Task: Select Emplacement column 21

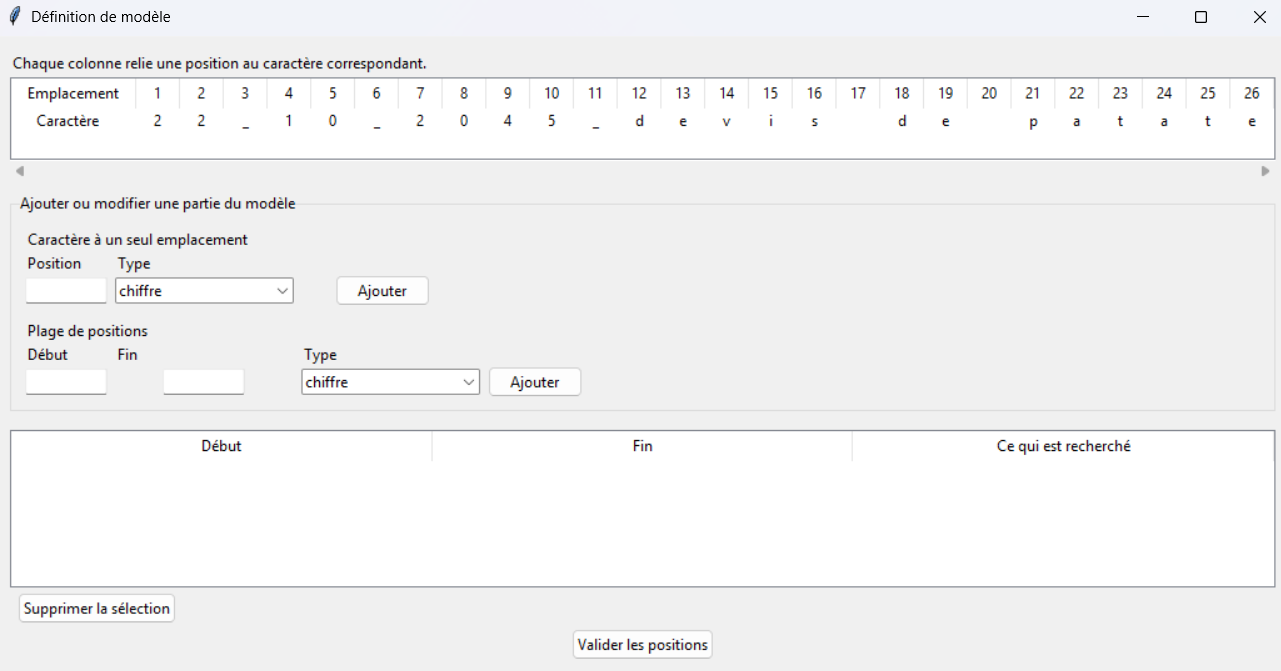Action: coord(1033,94)
